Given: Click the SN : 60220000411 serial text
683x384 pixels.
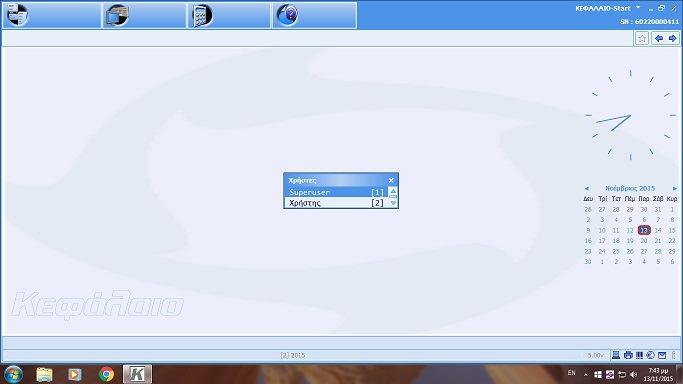Looking at the screenshot, I should 649,21.
